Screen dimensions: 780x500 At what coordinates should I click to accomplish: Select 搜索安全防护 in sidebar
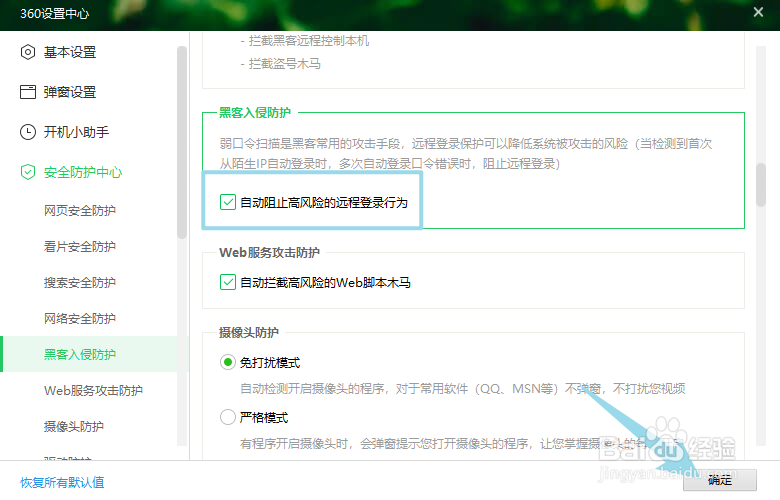[80, 283]
